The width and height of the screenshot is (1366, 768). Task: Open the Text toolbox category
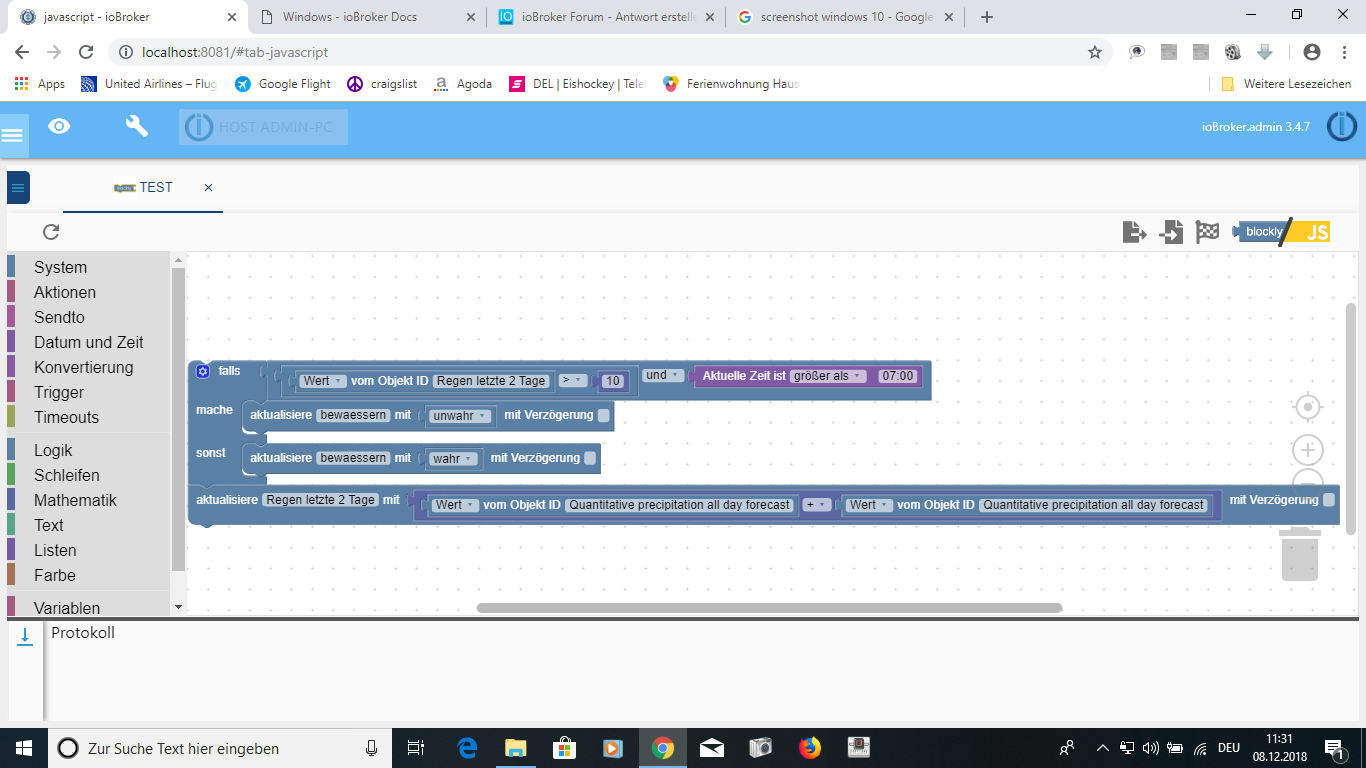click(x=48, y=525)
